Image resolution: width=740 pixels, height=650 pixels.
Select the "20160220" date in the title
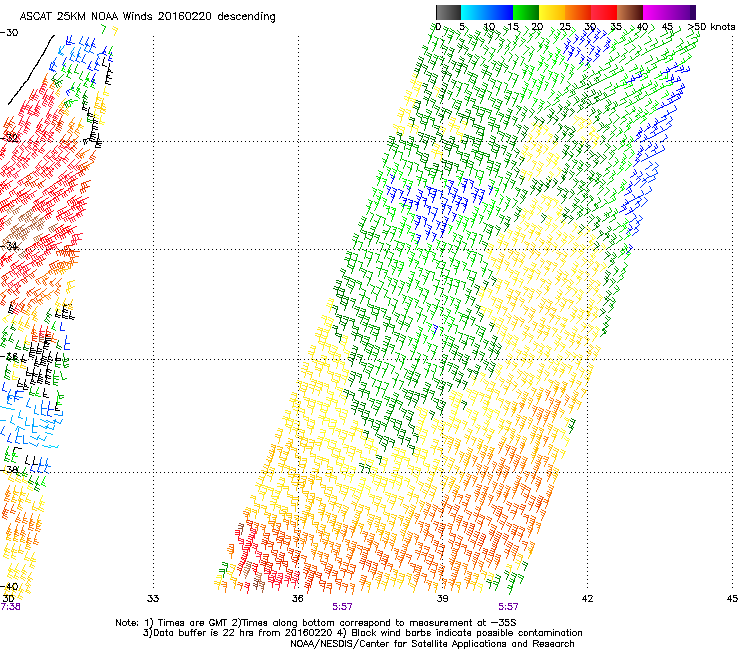(x=185, y=16)
